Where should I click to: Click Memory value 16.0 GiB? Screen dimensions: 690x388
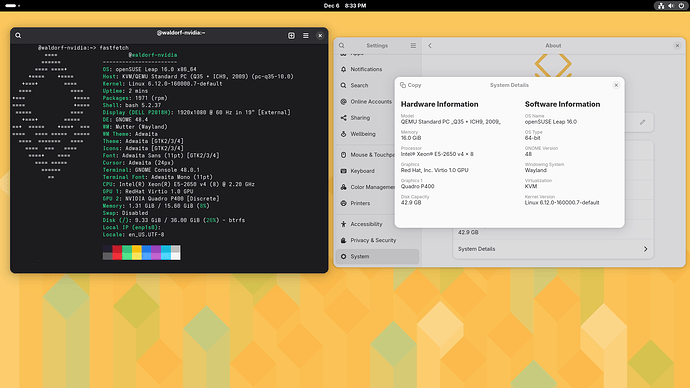pos(411,138)
